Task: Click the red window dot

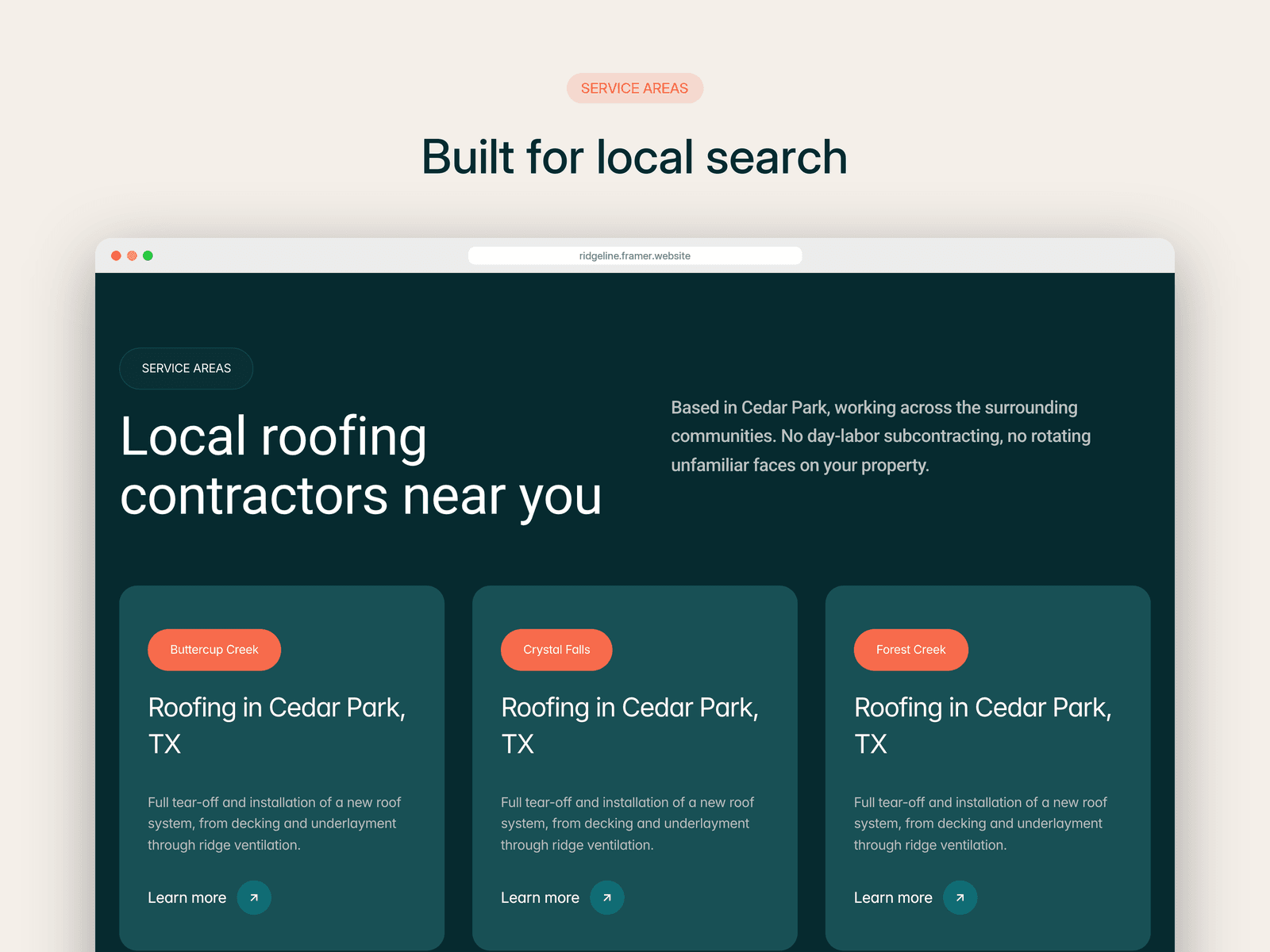Action: click(116, 255)
